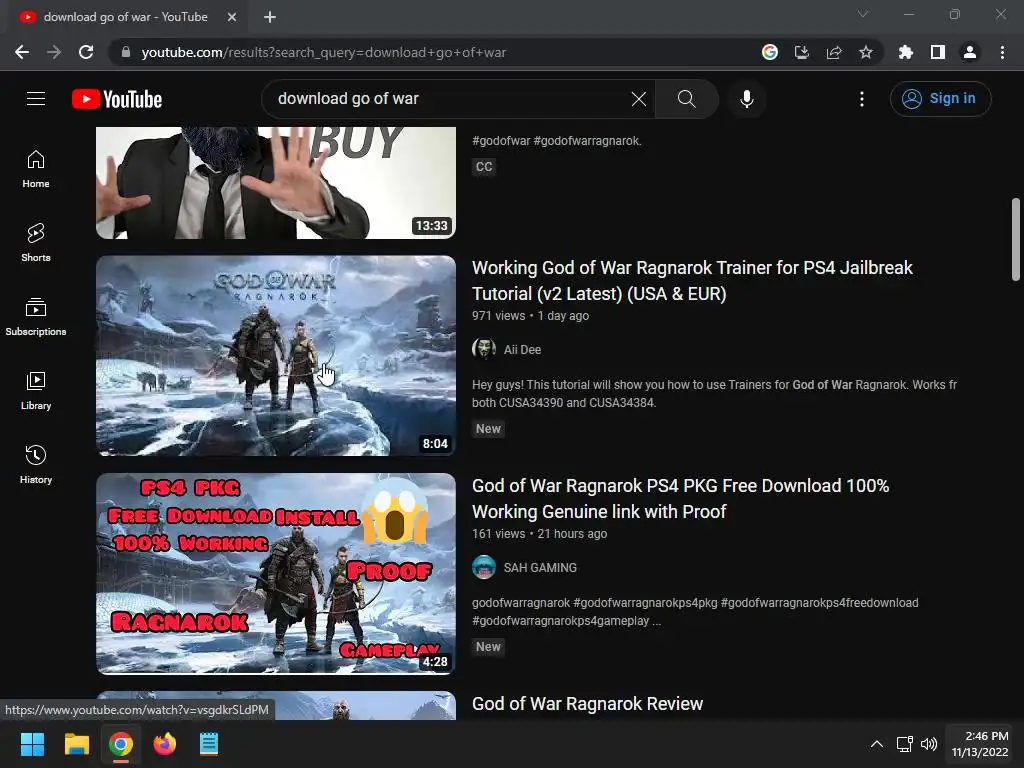Image resolution: width=1024 pixels, height=768 pixels.
Task: Open Chrome's three-dot menu
Action: pos(1002,52)
